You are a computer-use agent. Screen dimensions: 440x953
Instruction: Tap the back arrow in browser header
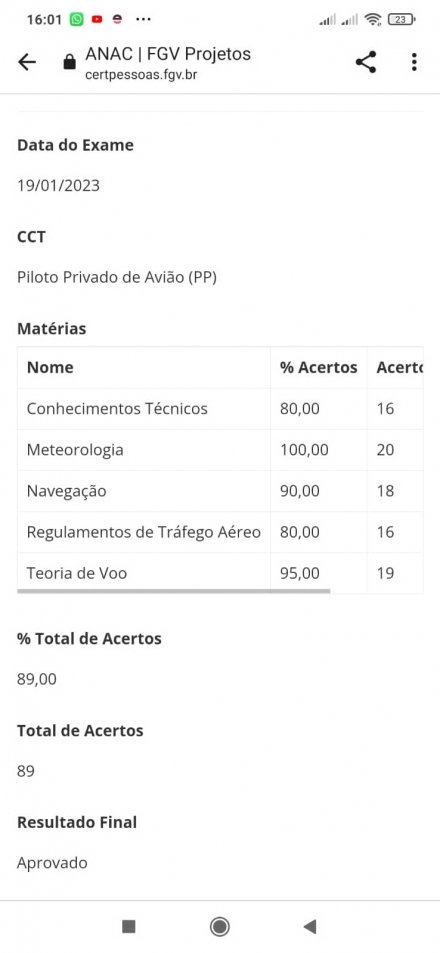pyautogui.click(x=27, y=62)
